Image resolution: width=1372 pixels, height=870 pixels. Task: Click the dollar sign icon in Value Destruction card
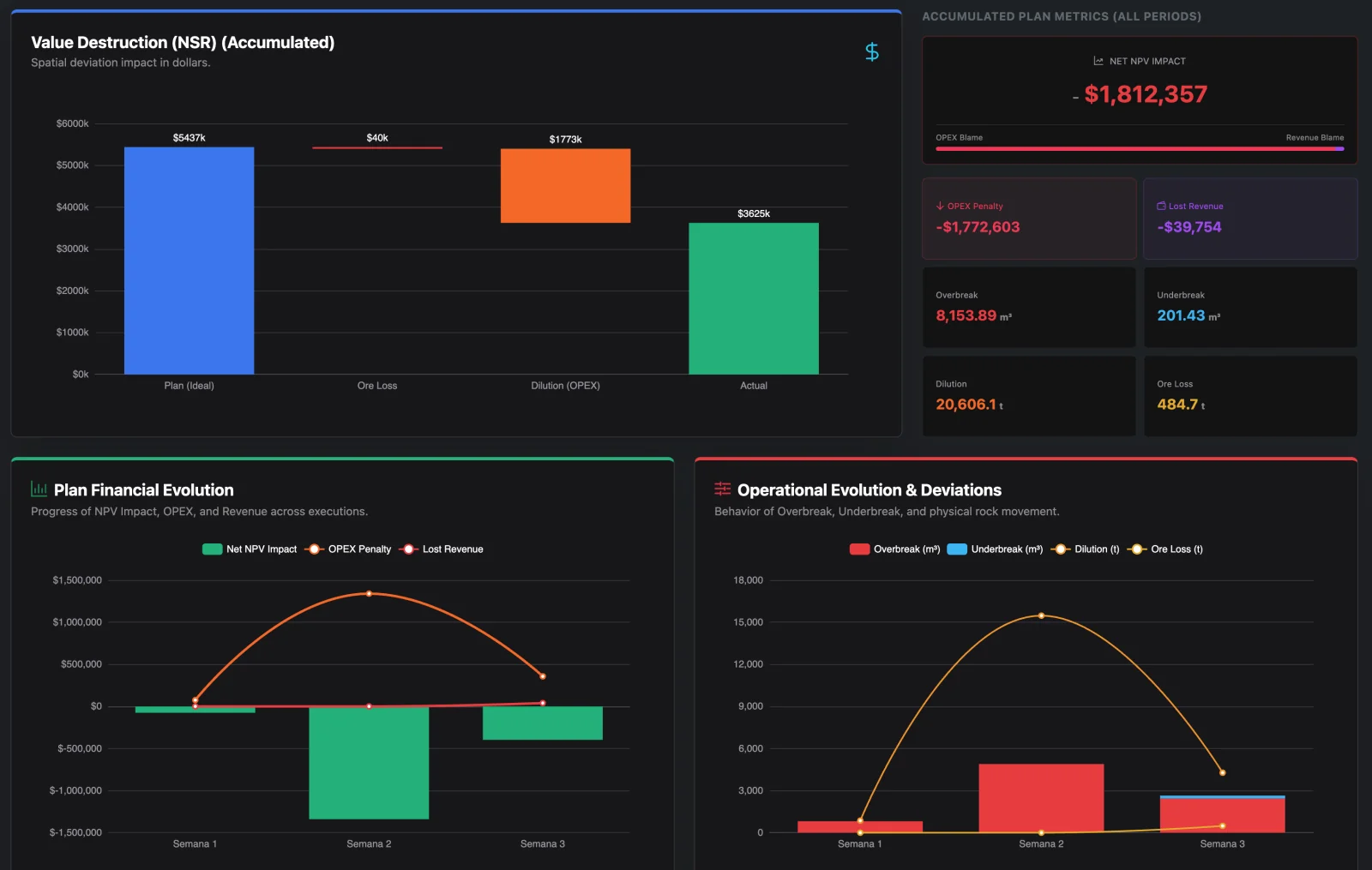click(x=871, y=52)
